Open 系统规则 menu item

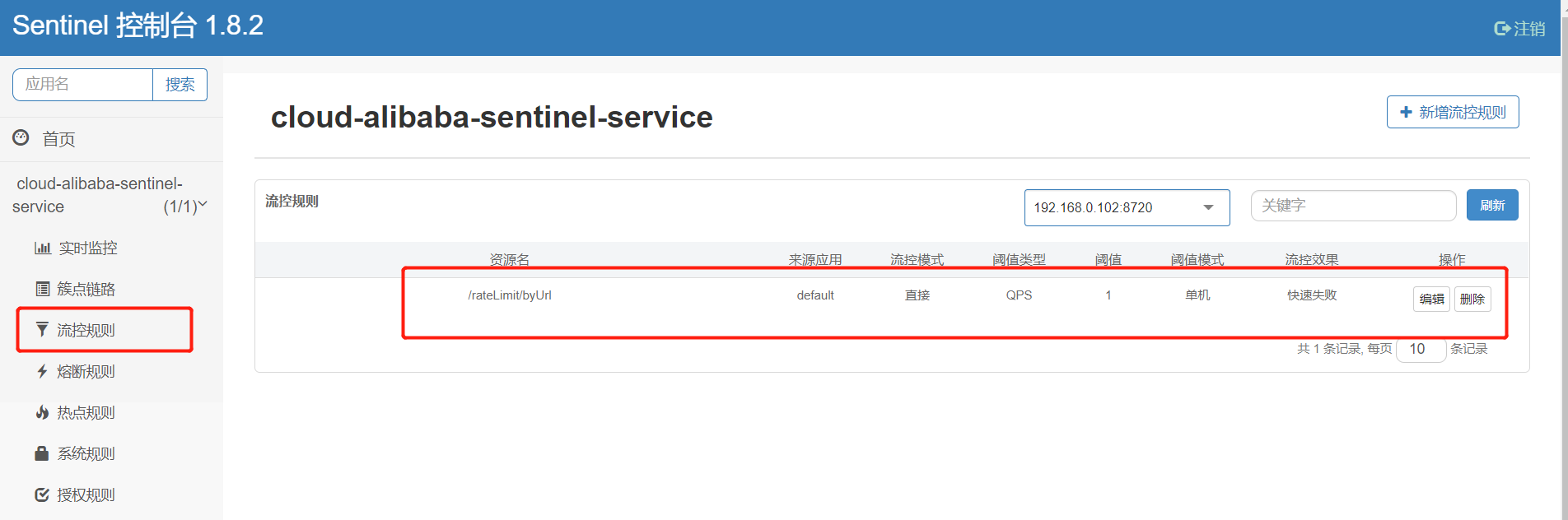[x=86, y=453]
